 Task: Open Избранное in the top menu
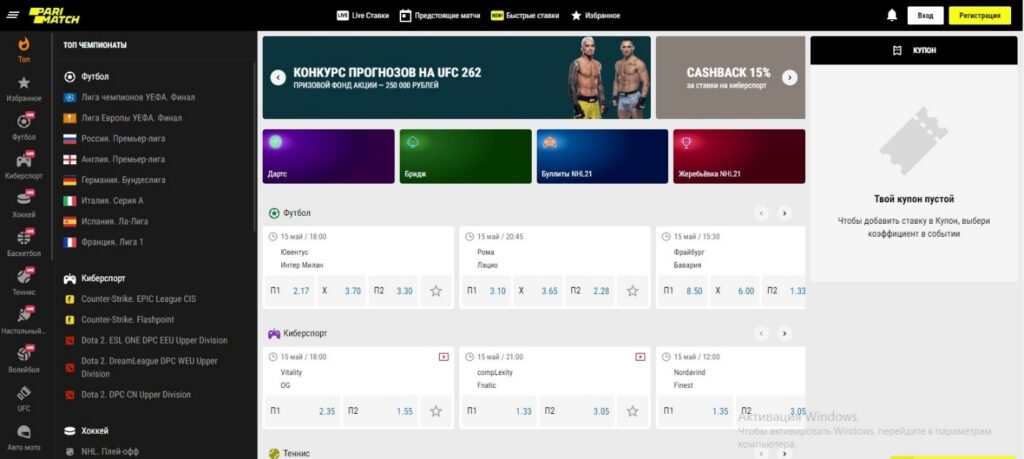pos(596,16)
